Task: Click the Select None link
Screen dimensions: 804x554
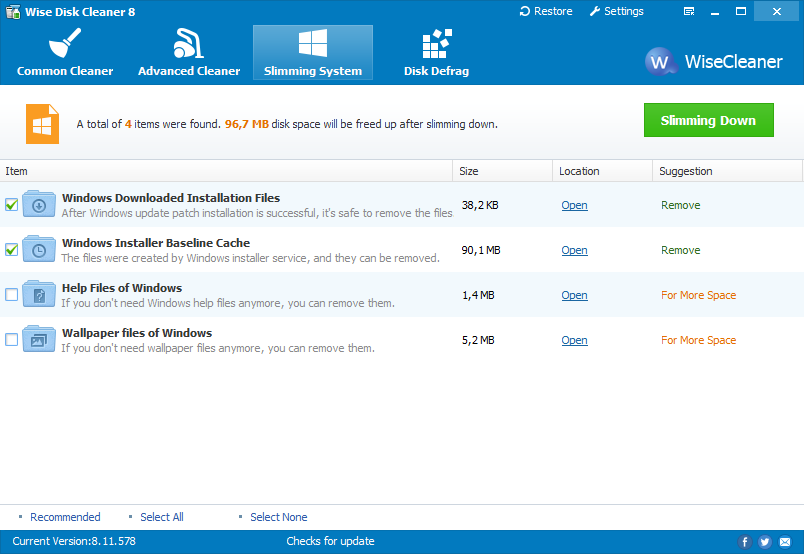Action: [x=278, y=517]
